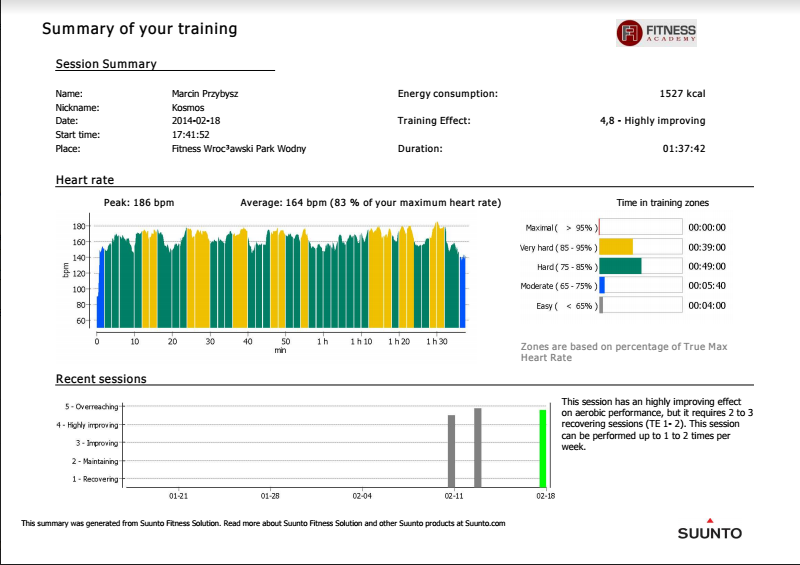Click 'Time in training zones' title
Viewport: 800px width, 565px height.
tap(662, 203)
